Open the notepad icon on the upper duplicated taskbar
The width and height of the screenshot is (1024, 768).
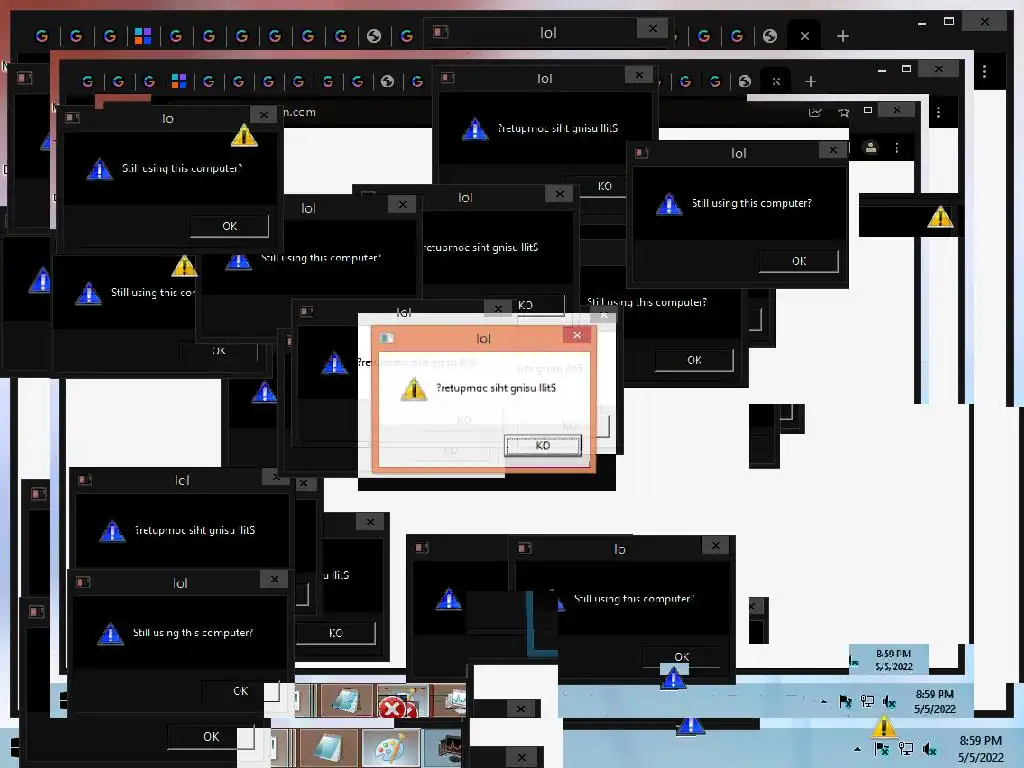click(x=345, y=701)
